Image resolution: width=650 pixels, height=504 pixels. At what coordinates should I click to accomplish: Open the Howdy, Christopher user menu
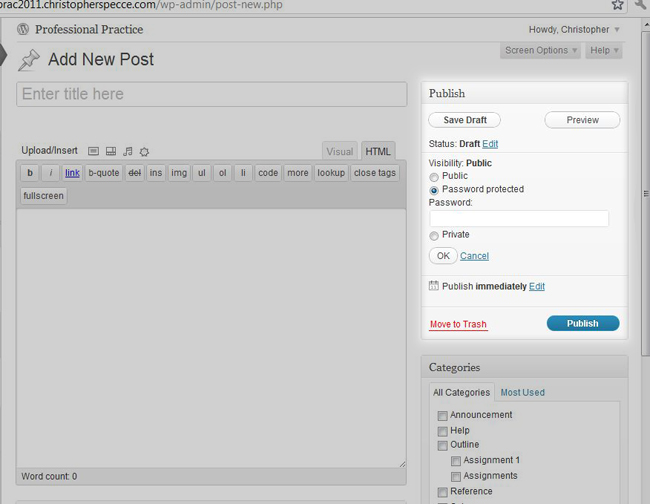point(574,29)
